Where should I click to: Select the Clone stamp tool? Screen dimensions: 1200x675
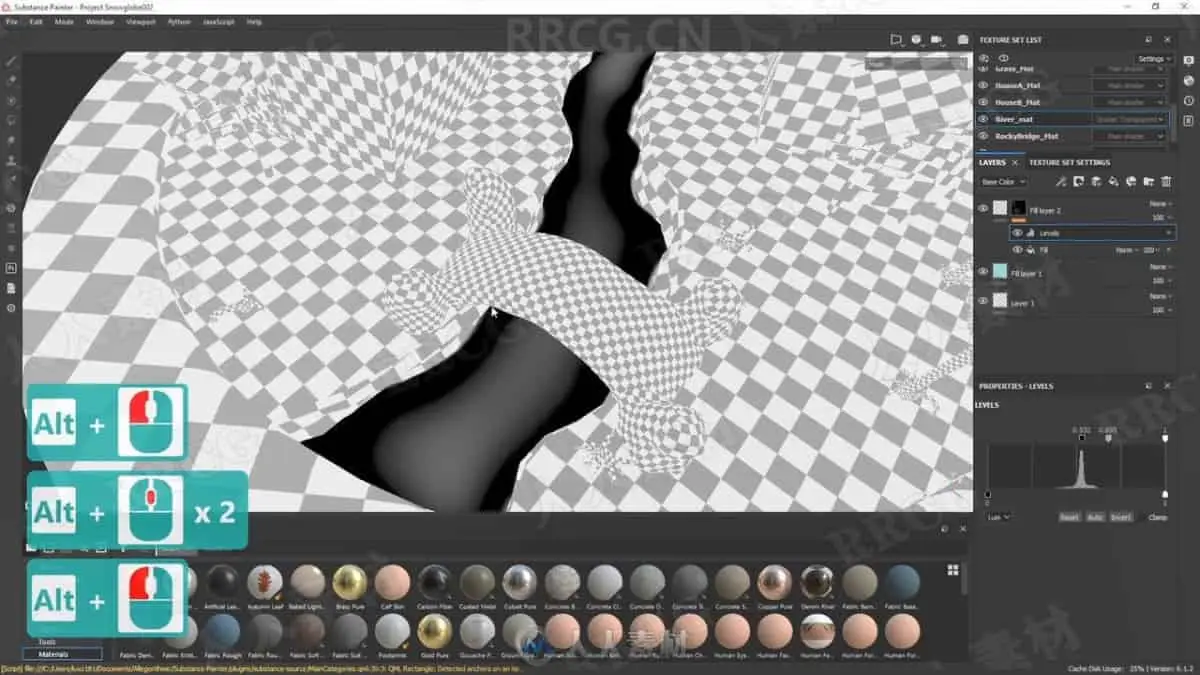coord(11,160)
